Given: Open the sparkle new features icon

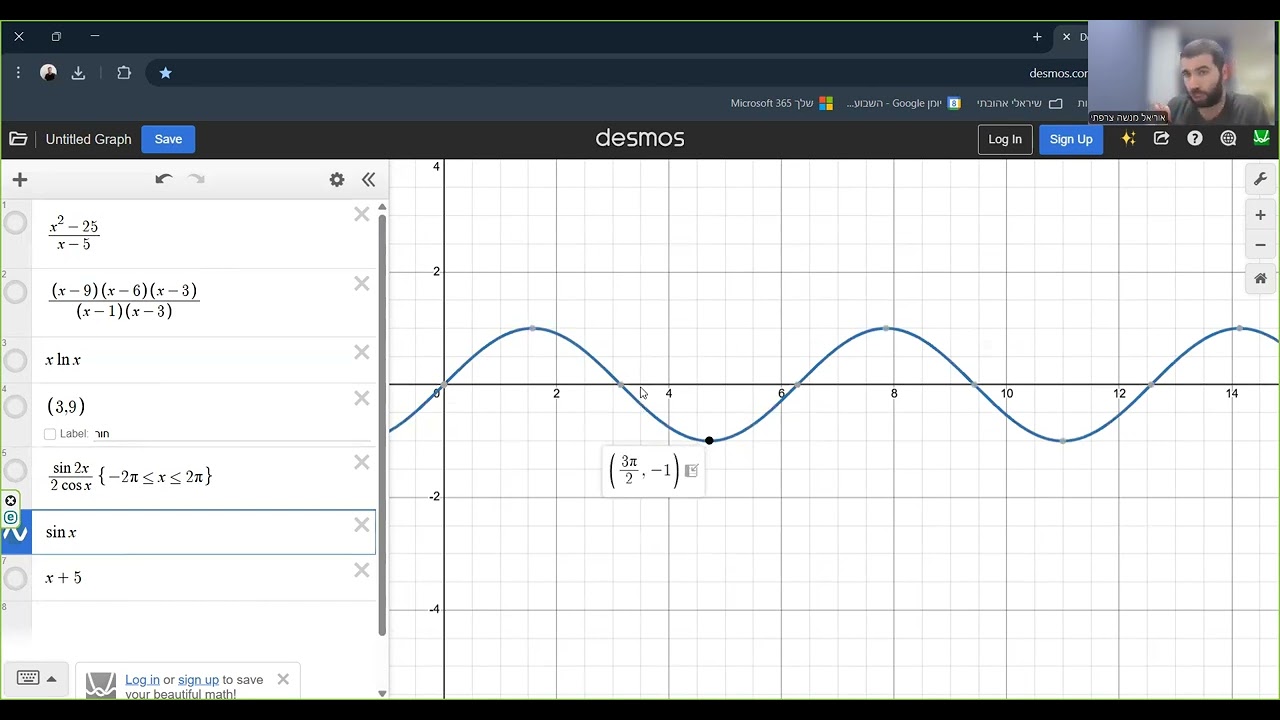Looking at the screenshot, I should (x=1129, y=139).
